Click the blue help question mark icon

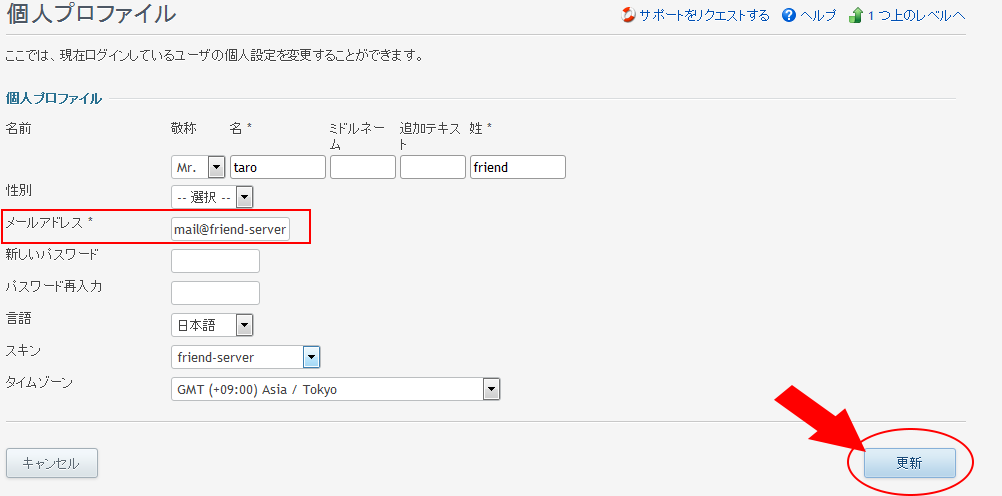tap(789, 15)
